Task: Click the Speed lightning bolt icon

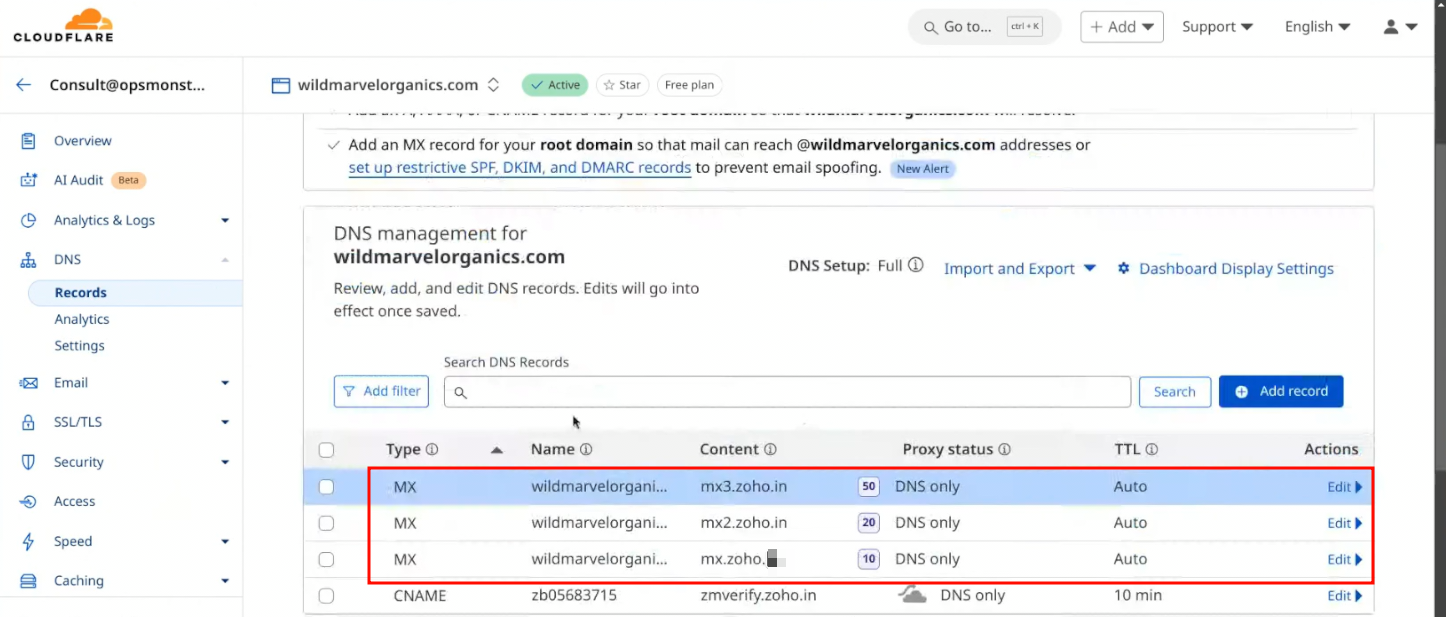Action: (29, 541)
